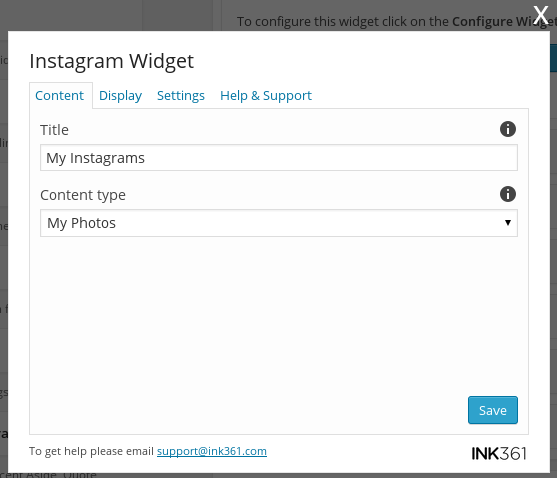Open the Help & Support tab
Screen dimensions: 557x478
pos(266,96)
